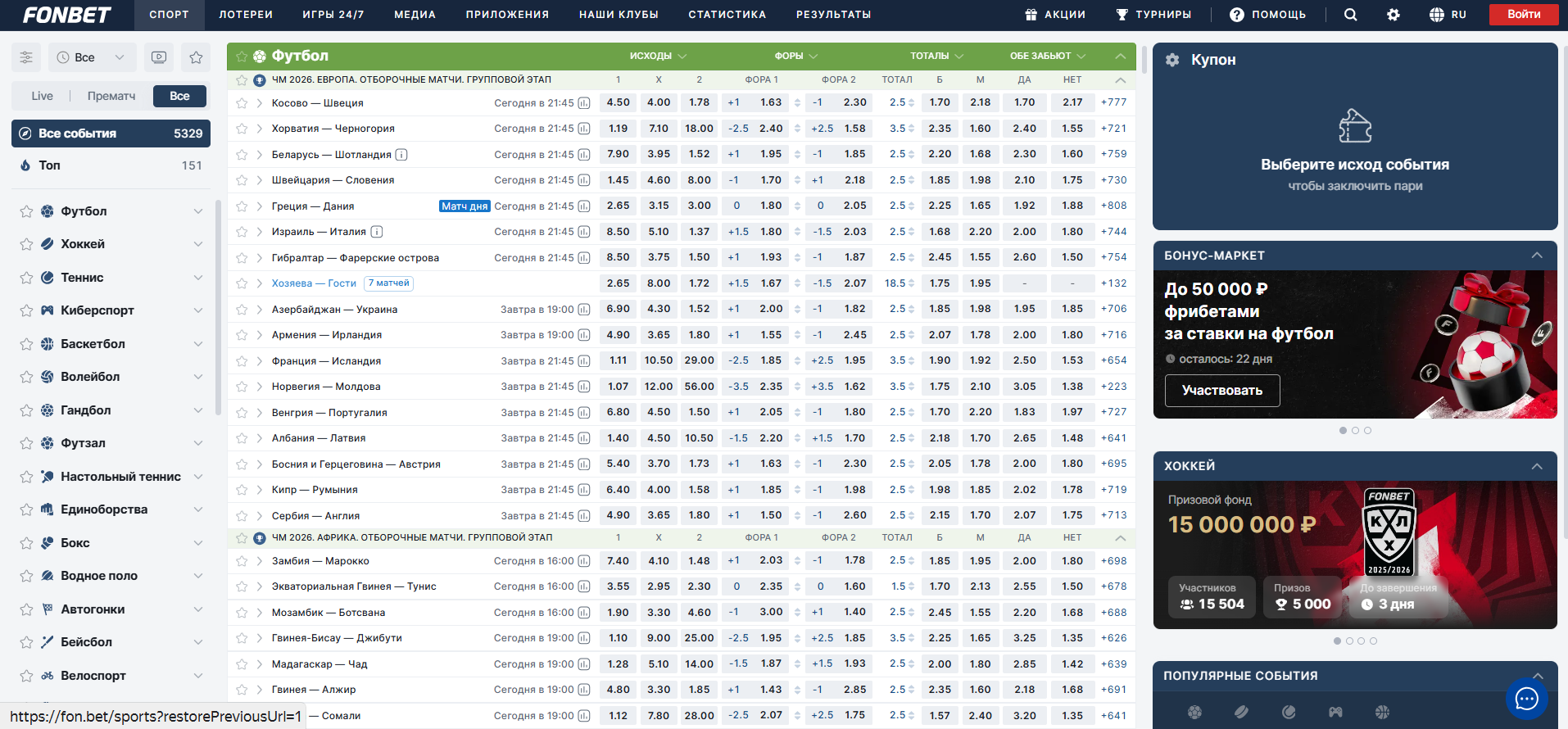Go to the РЕЗУЛЬТАТЫ section
Screen dimensions: 1568x729
click(833, 15)
